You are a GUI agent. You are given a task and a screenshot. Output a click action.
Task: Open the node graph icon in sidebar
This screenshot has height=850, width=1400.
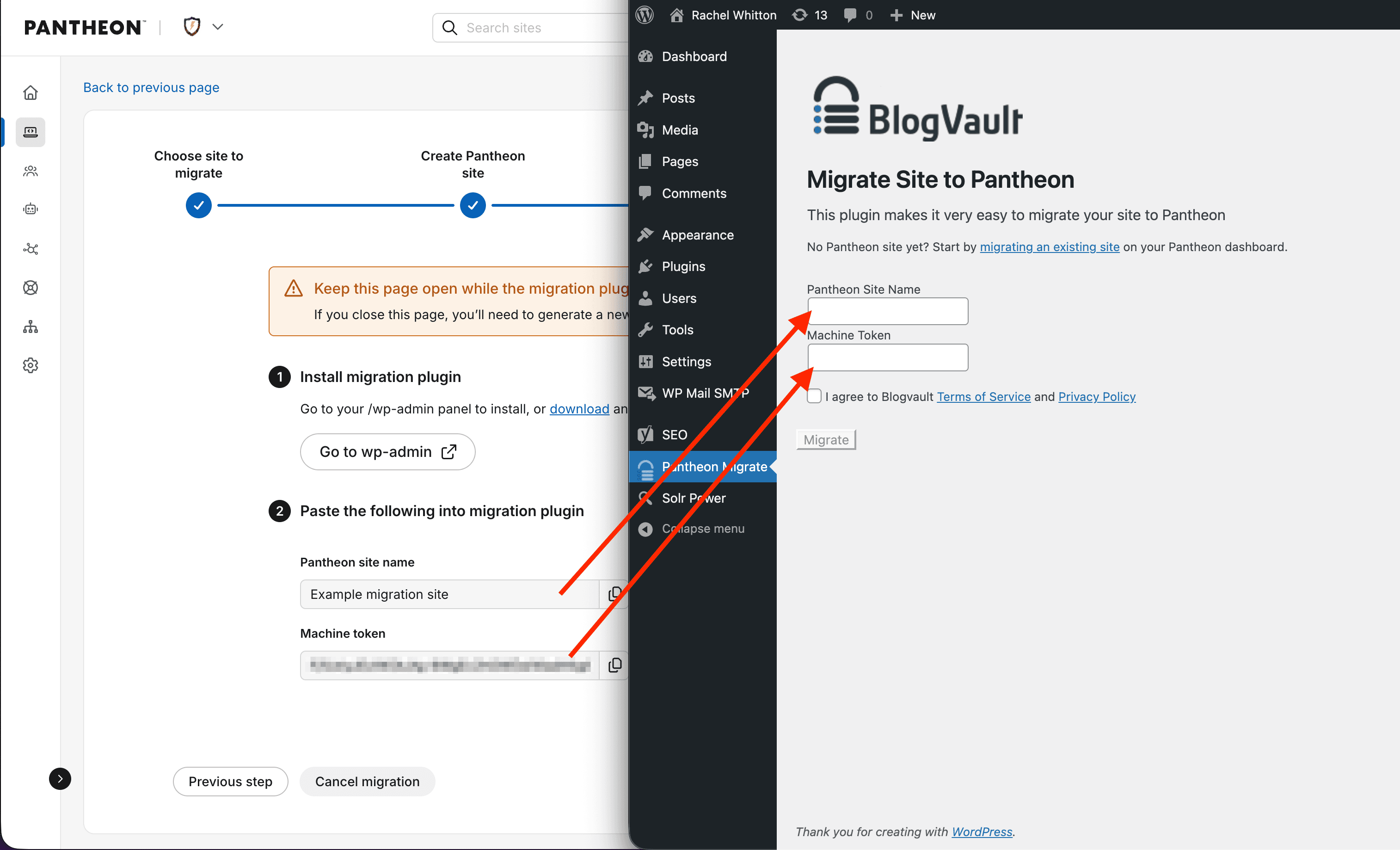[x=31, y=249]
